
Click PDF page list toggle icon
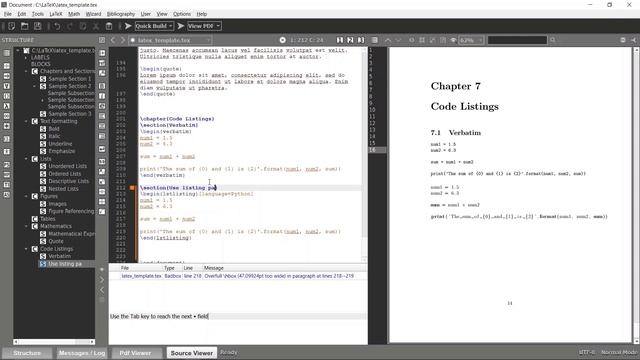(x=375, y=40)
